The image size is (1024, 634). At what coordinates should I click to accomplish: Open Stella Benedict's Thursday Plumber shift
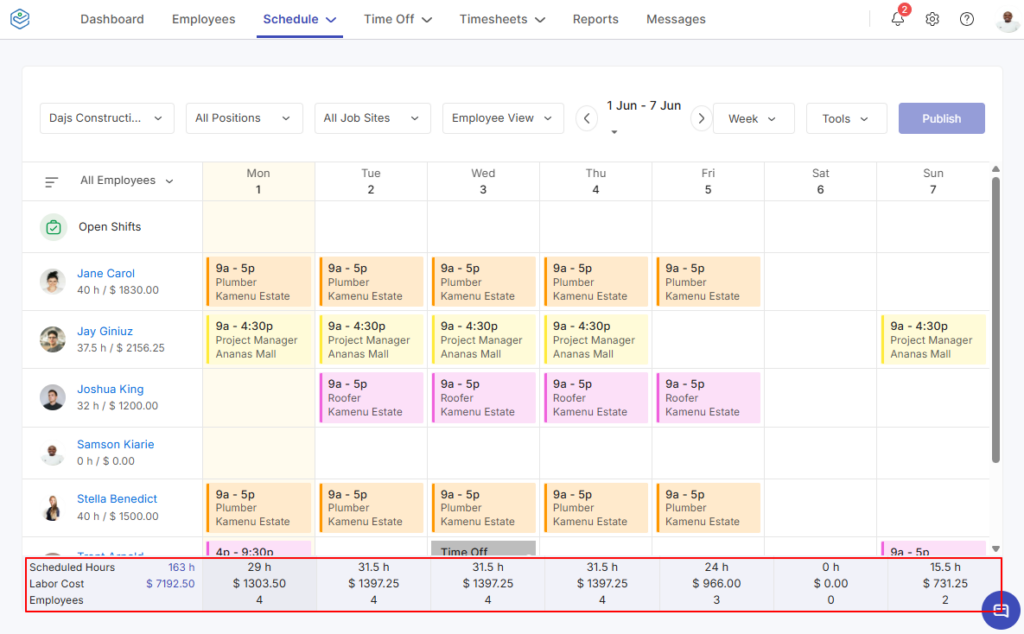[x=596, y=507]
